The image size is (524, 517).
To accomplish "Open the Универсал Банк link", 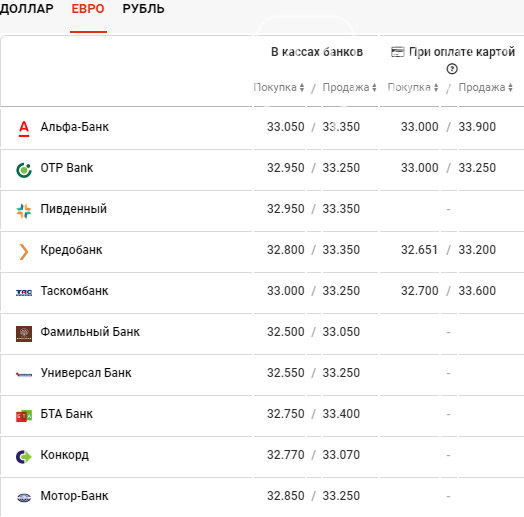I will click(86, 373).
